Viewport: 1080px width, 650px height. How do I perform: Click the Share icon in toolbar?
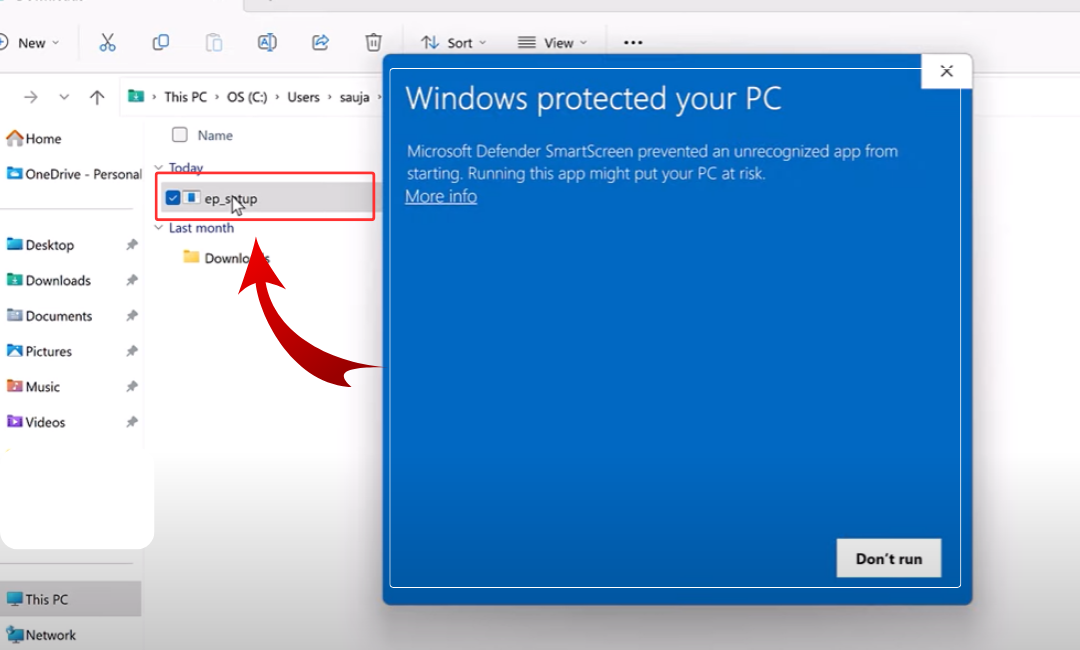[320, 42]
